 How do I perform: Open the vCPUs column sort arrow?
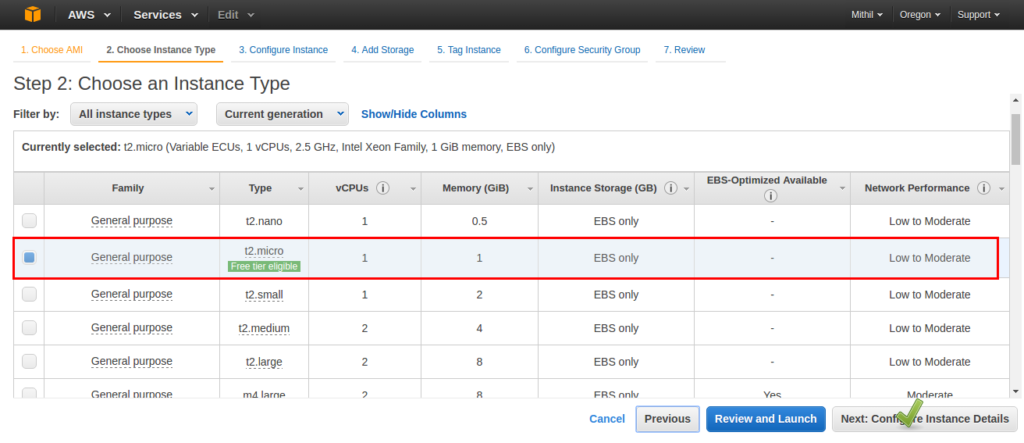(413, 189)
